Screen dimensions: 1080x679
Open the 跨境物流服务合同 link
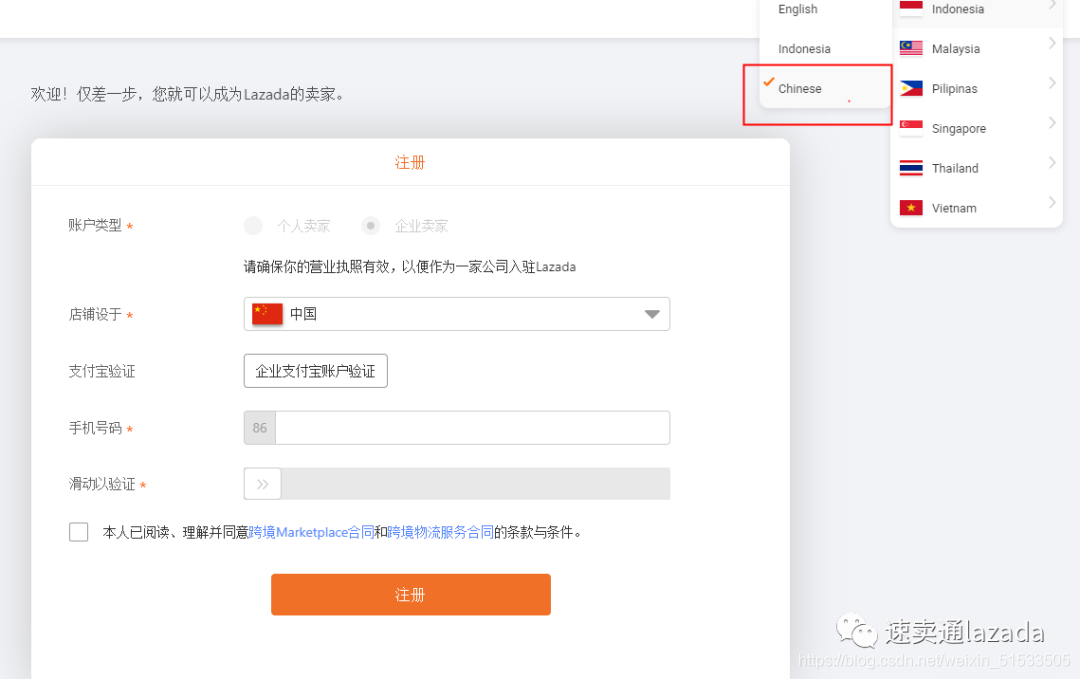[441, 532]
